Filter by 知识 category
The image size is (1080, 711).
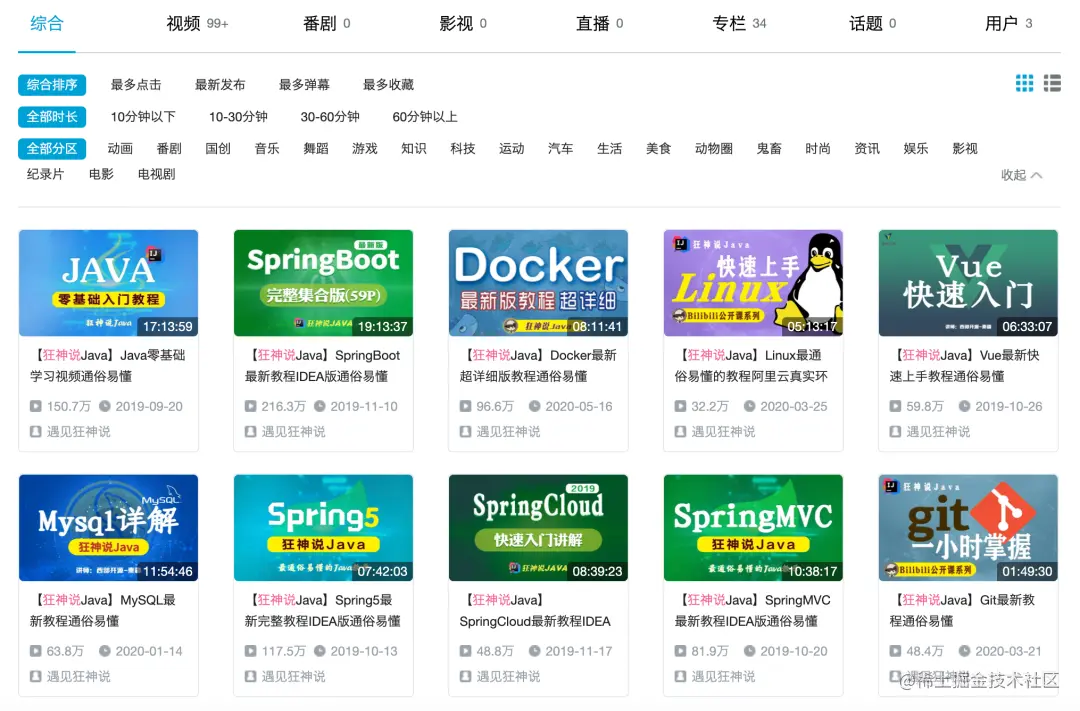point(413,148)
